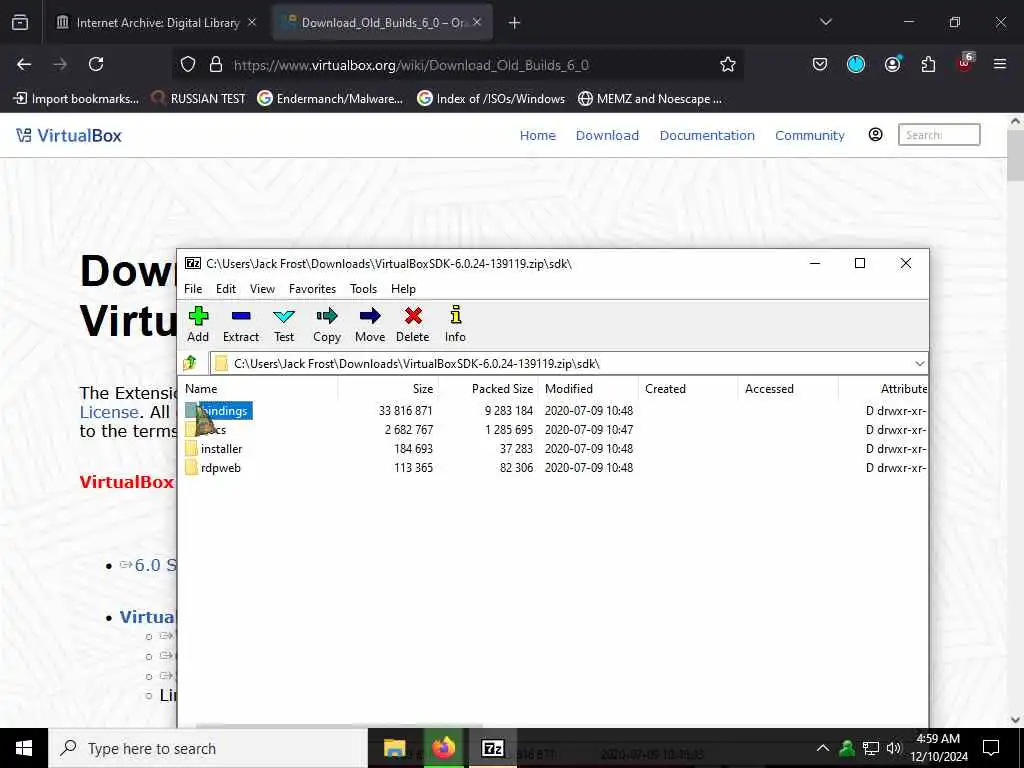This screenshot has height=768, width=1024.
Task: Switch to Internet Archive browser tab
Action: point(156,22)
